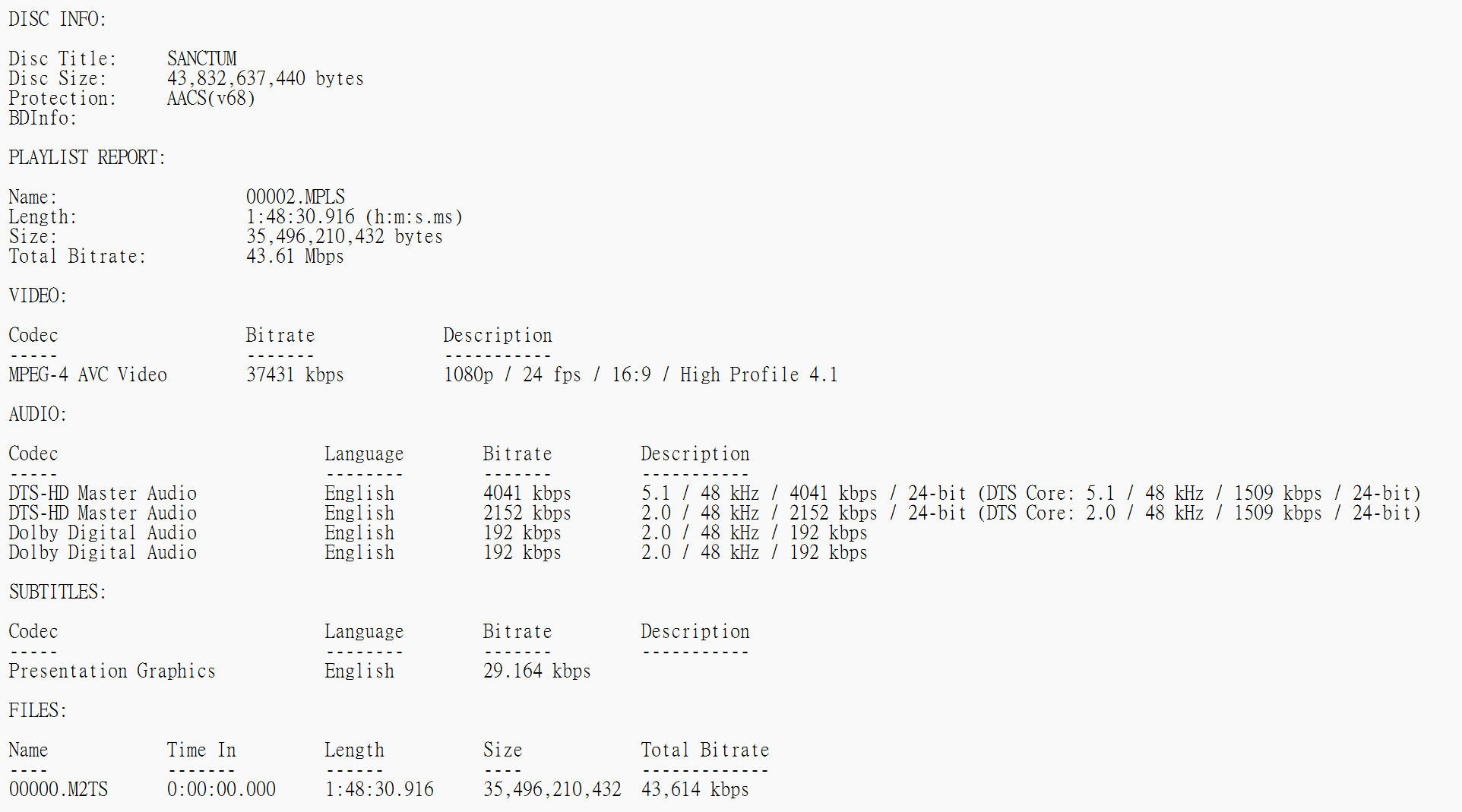Click the disc size 43,832,637,440 bytes
This screenshot has width=1462, height=812.
click(x=265, y=78)
